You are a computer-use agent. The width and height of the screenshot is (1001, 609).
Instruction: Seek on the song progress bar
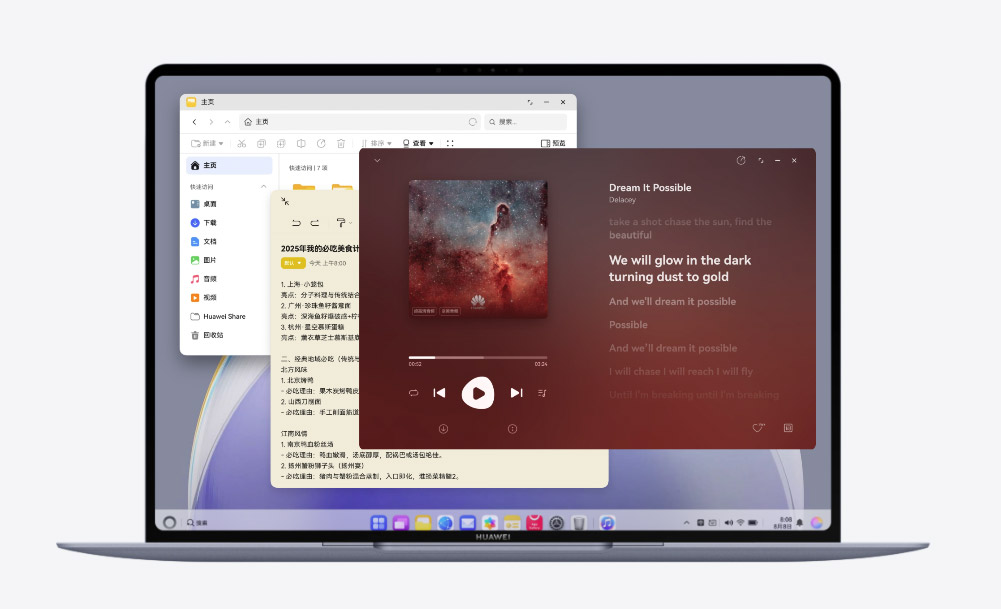point(478,357)
